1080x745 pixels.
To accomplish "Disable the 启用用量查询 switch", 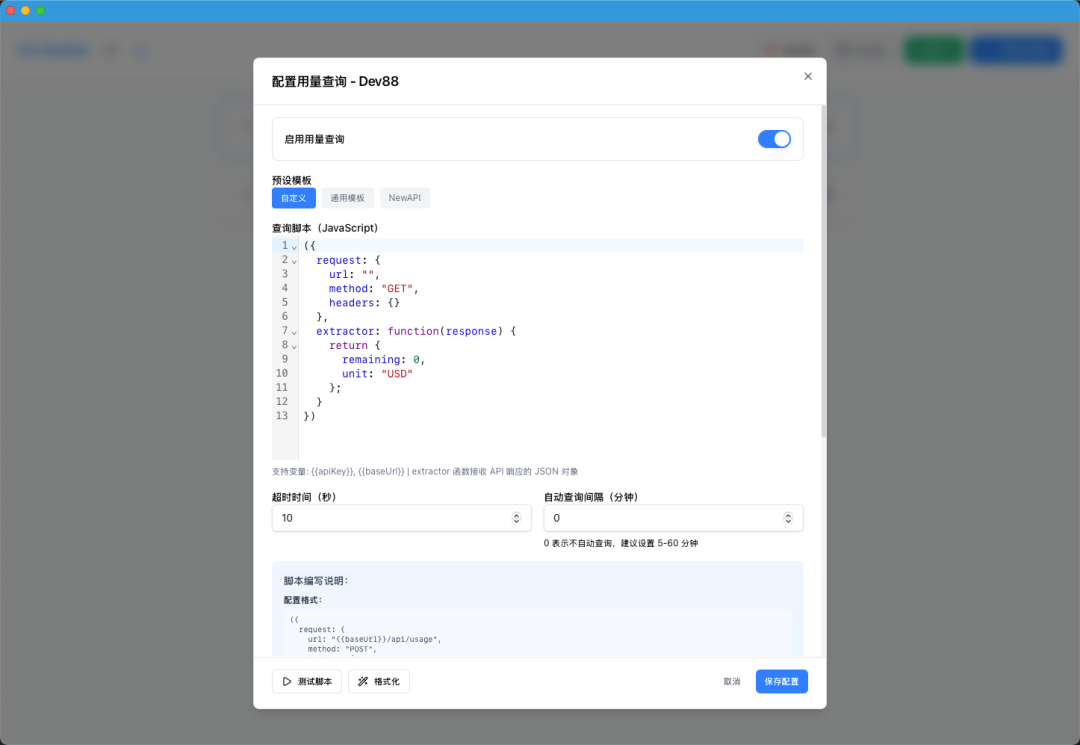I will pyautogui.click(x=775, y=139).
